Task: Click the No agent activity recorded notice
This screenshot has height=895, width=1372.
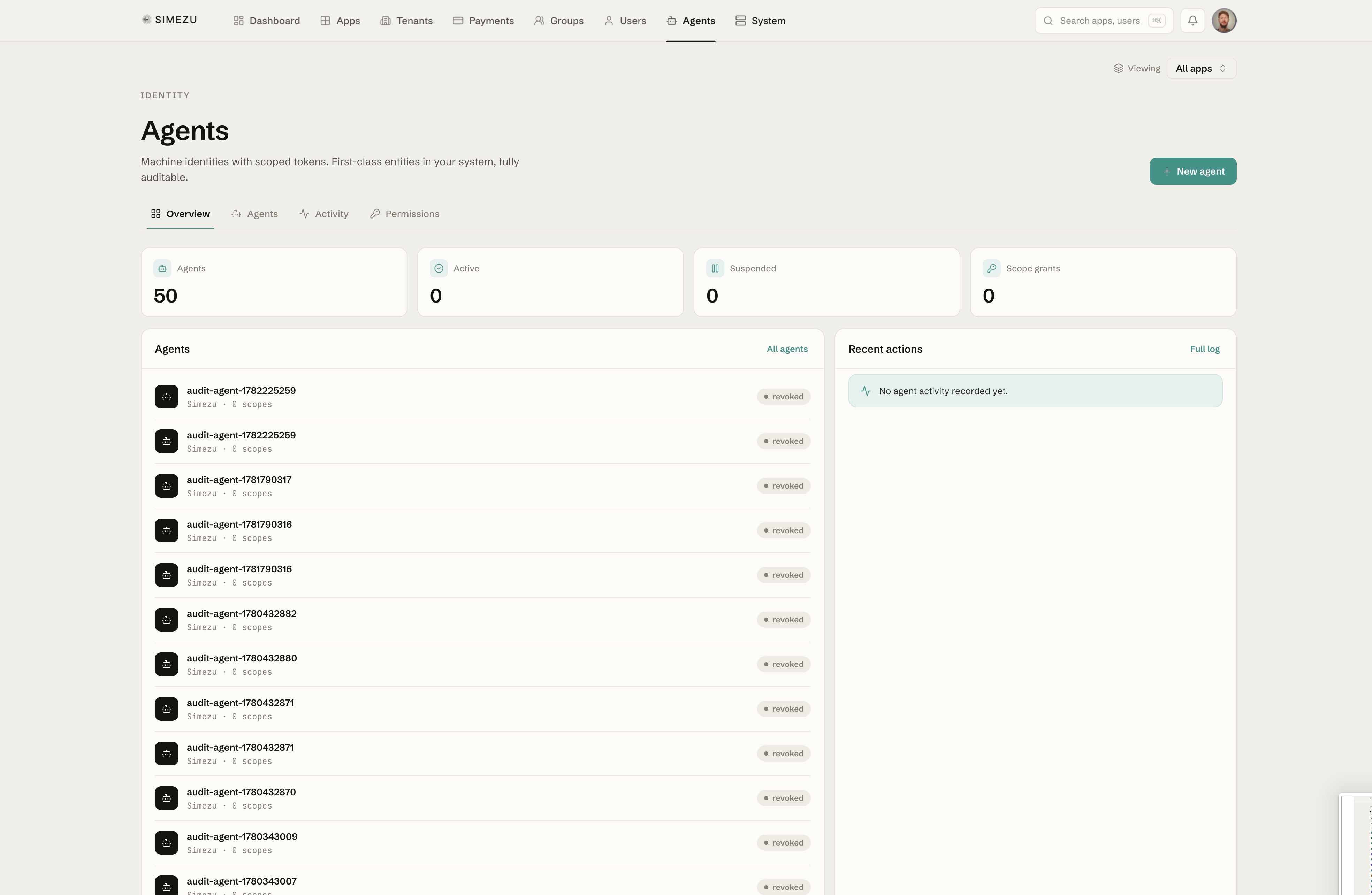Action: tap(1035, 391)
